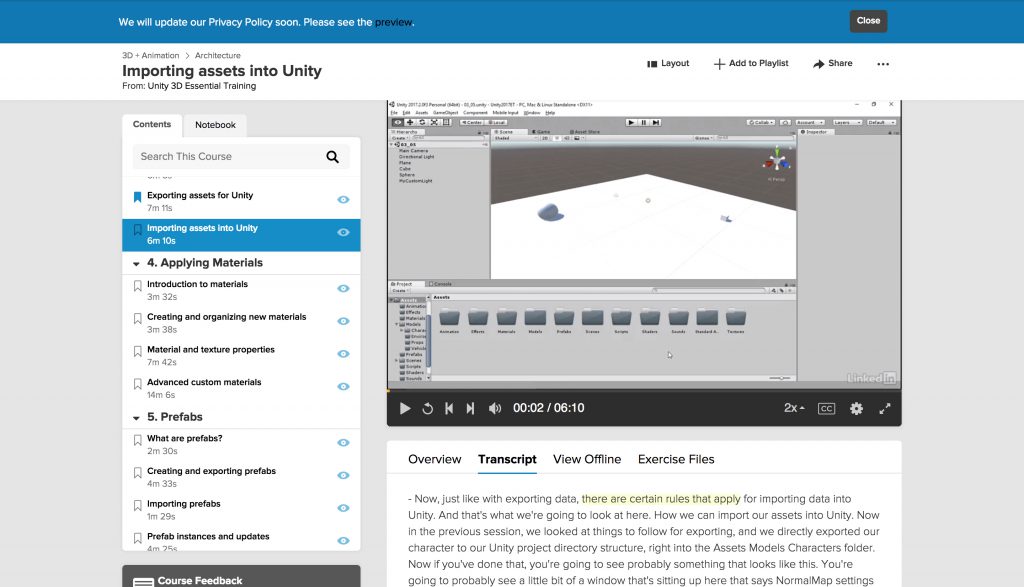Click the Layout button
This screenshot has height=587, width=1024.
coord(668,63)
